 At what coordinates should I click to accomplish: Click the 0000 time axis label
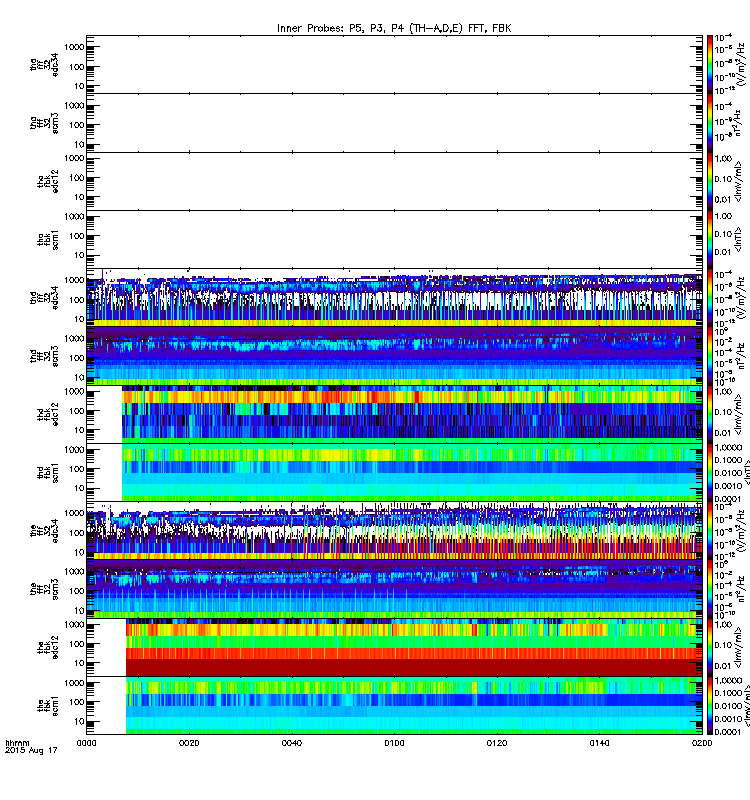coord(86,743)
